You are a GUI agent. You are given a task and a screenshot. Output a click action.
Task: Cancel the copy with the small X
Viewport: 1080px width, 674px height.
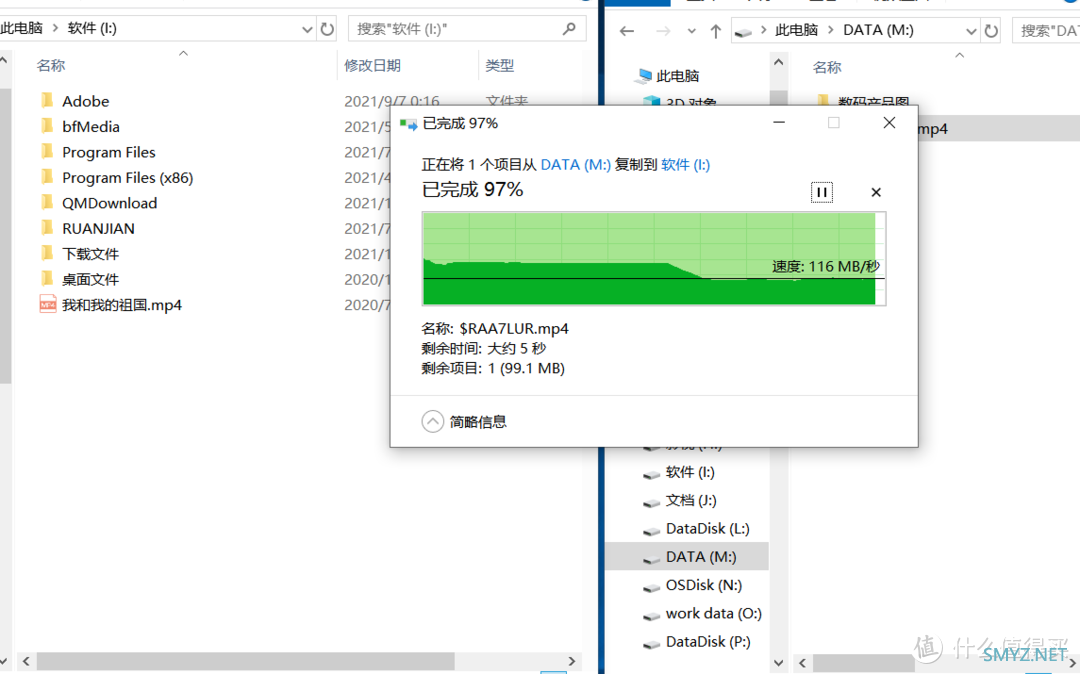point(875,192)
